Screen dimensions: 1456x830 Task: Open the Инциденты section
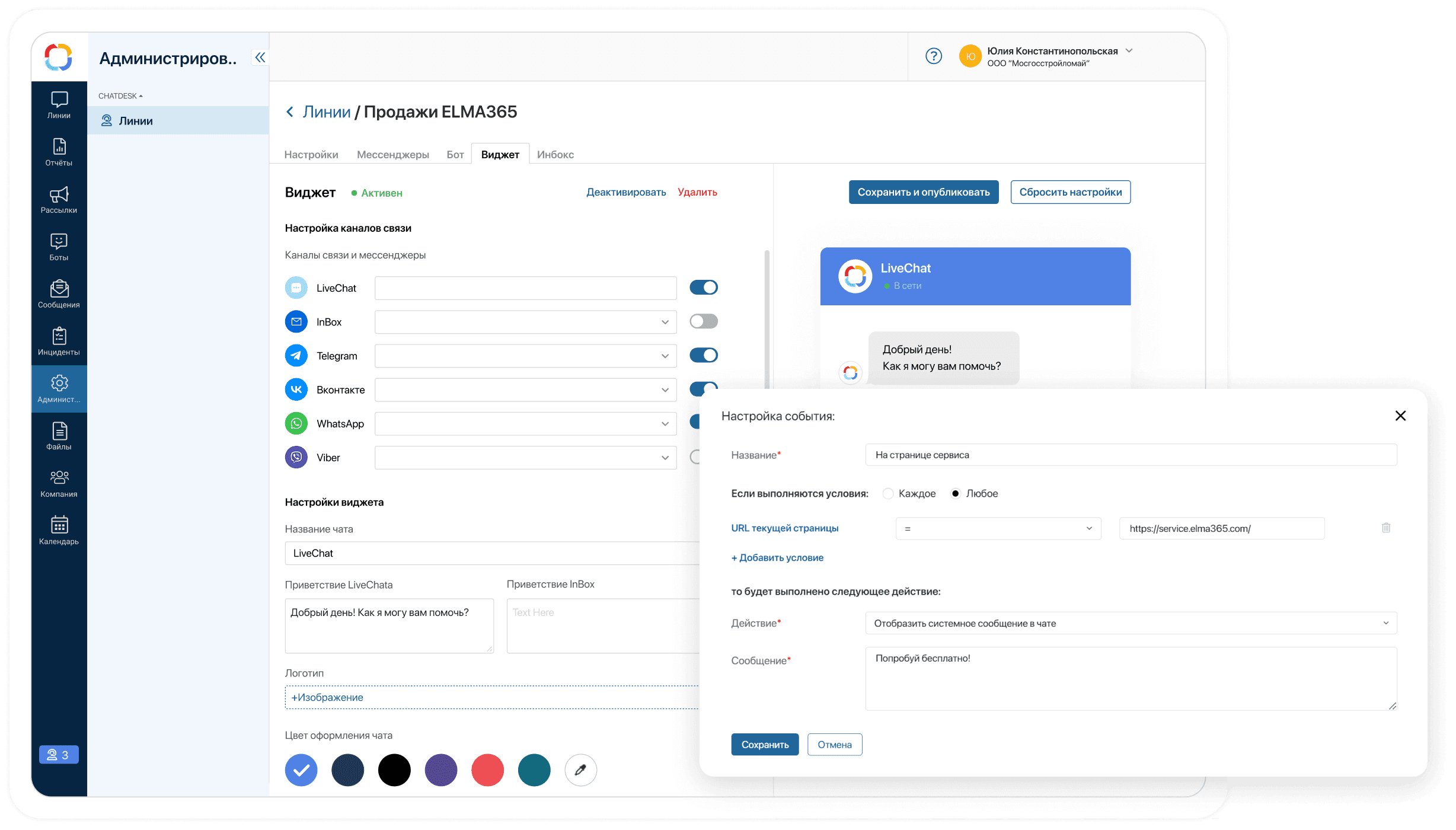(x=59, y=342)
